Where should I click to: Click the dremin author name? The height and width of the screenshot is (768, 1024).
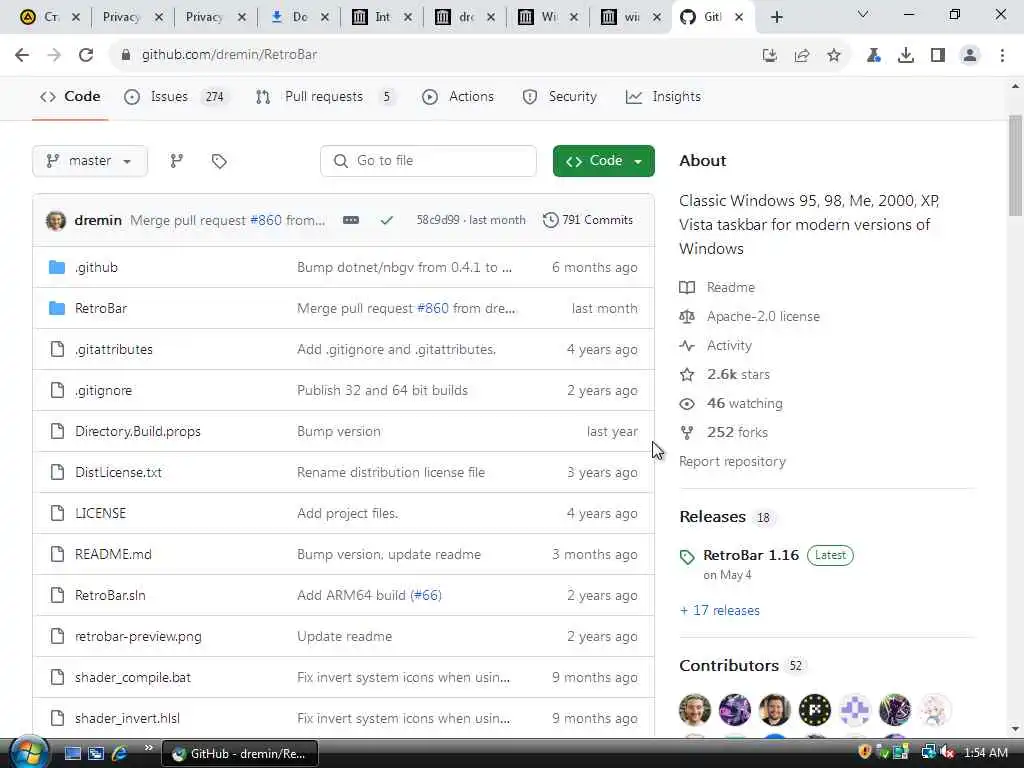pos(98,220)
